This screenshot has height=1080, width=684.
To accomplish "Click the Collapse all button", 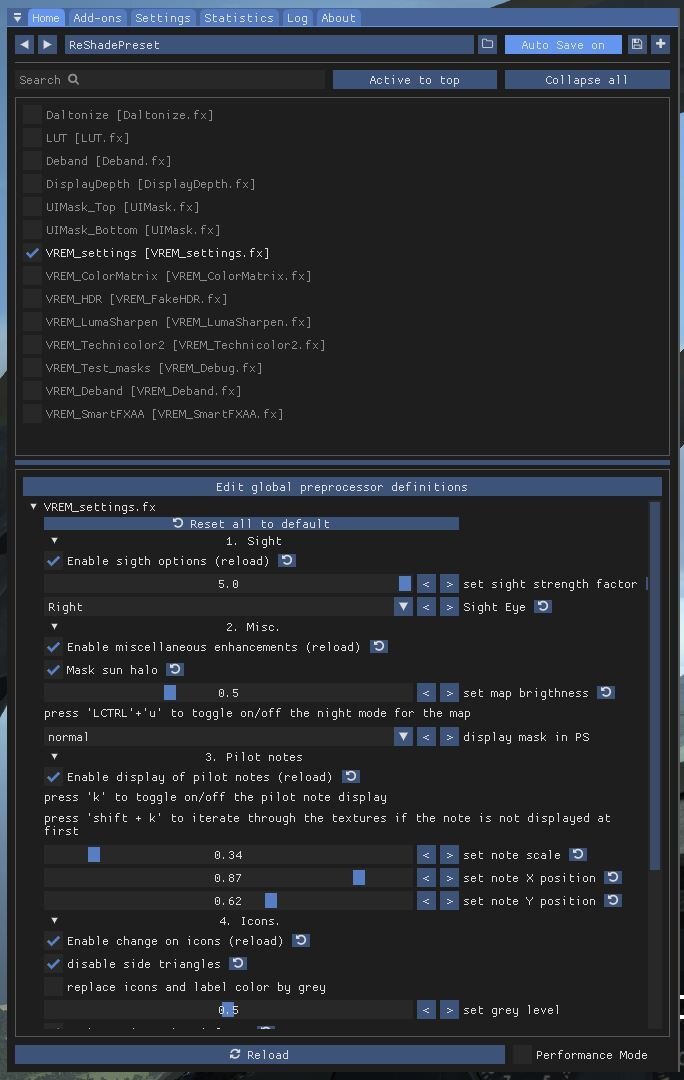I will [x=587, y=80].
